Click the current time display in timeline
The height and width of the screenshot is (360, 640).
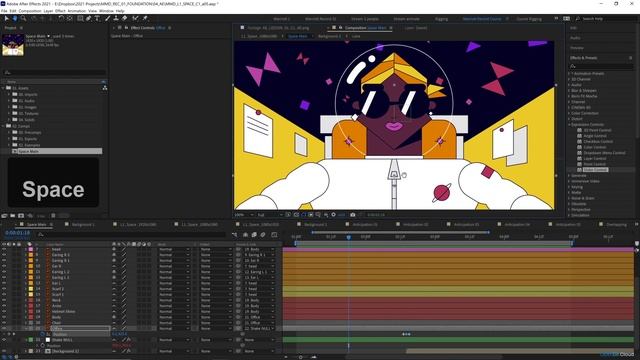[x=18, y=233]
